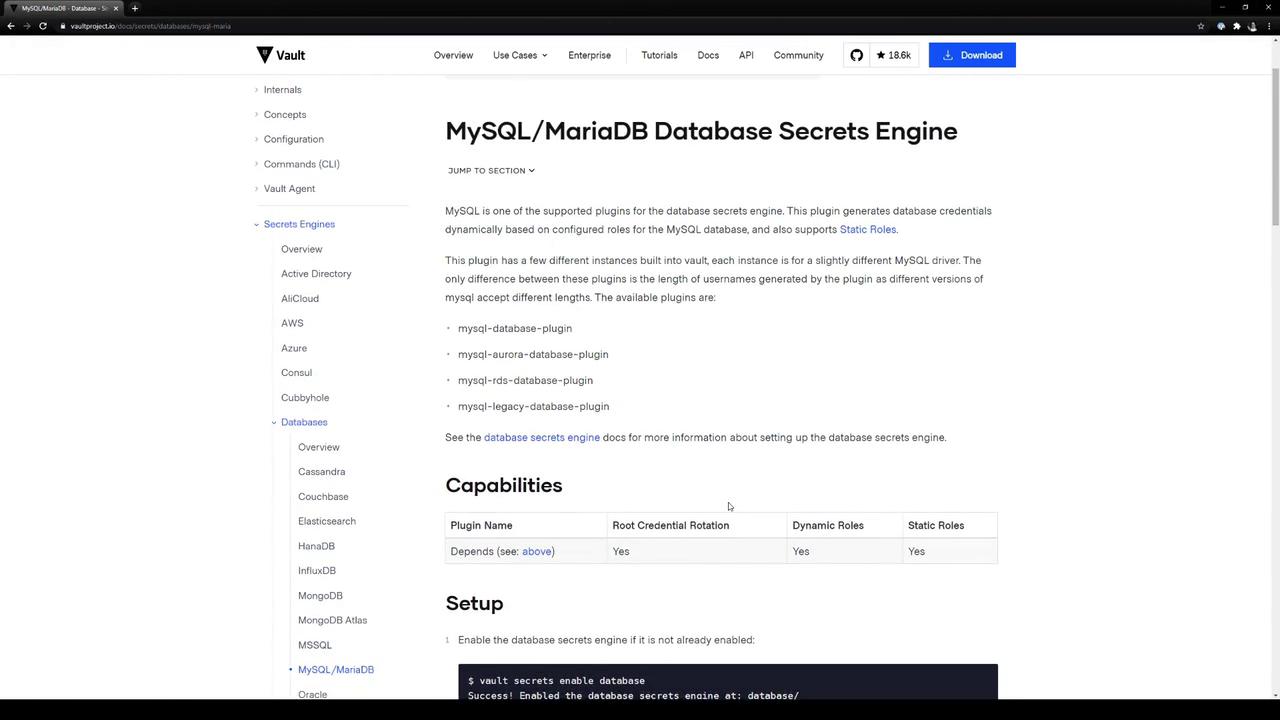This screenshot has height=720, width=1280.
Task: Expand the Configuration sidebar section
Action: (x=293, y=139)
